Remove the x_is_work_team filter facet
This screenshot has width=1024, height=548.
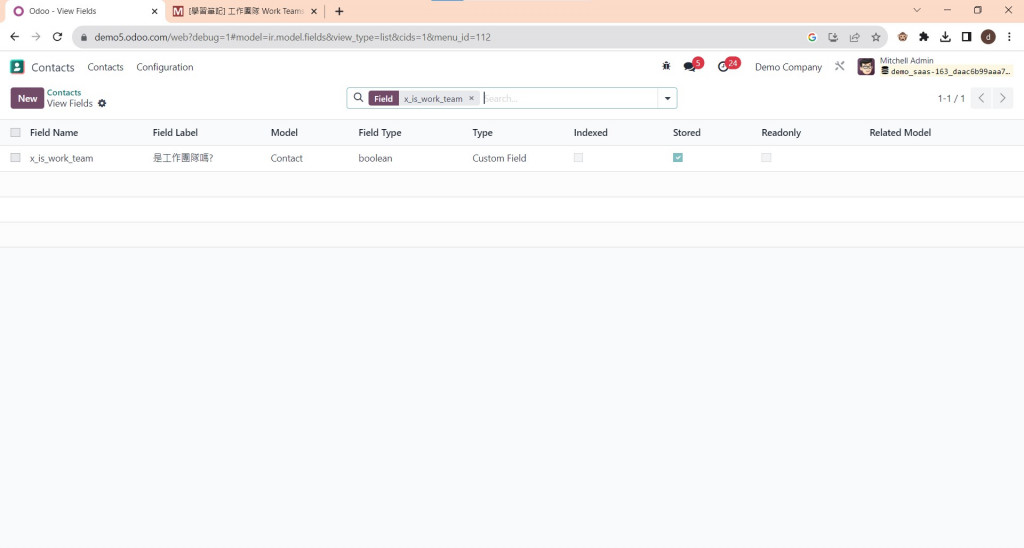click(472, 98)
